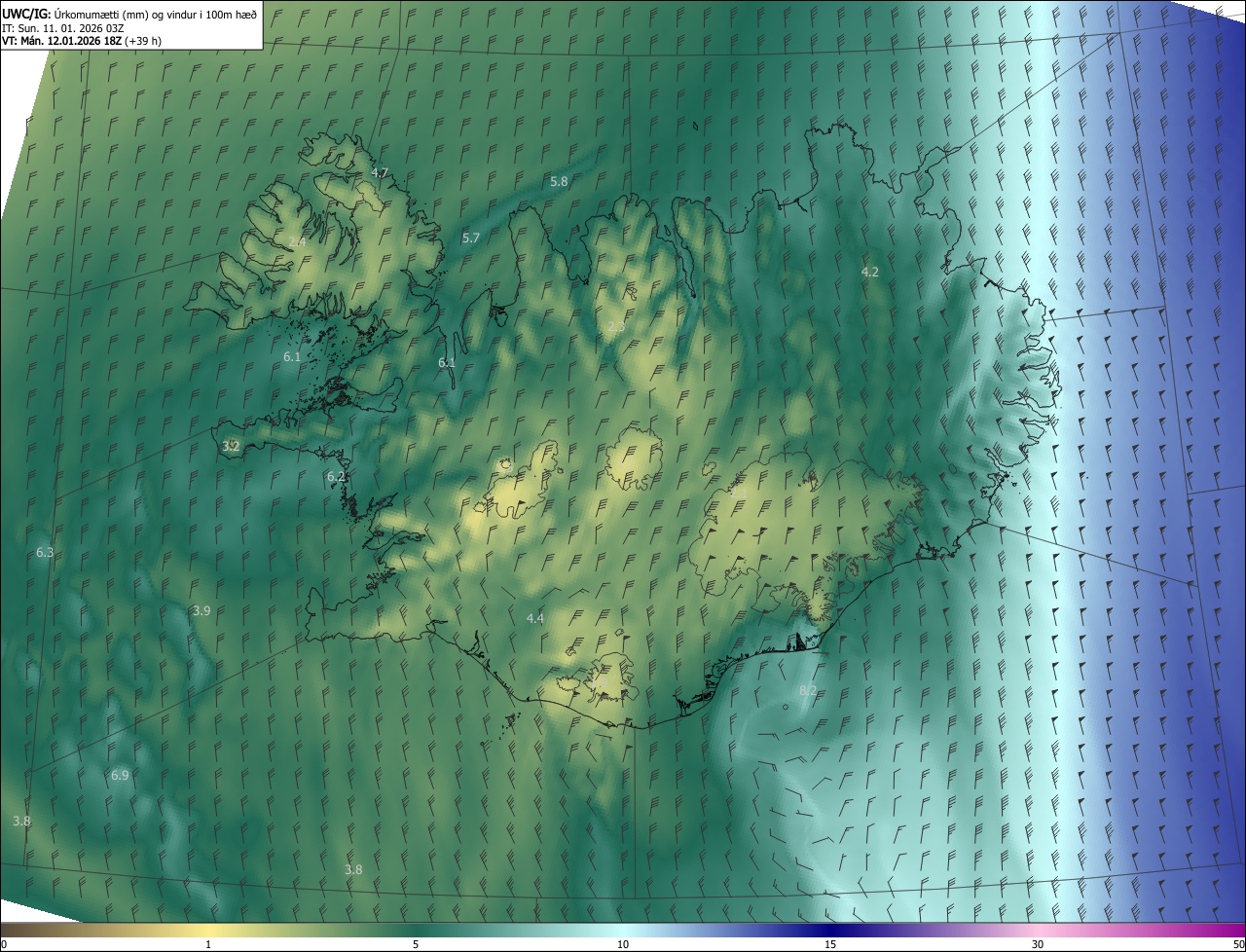This screenshot has width=1246, height=952.
Task: Click the '6.9' value on the map
Action: click(120, 775)
